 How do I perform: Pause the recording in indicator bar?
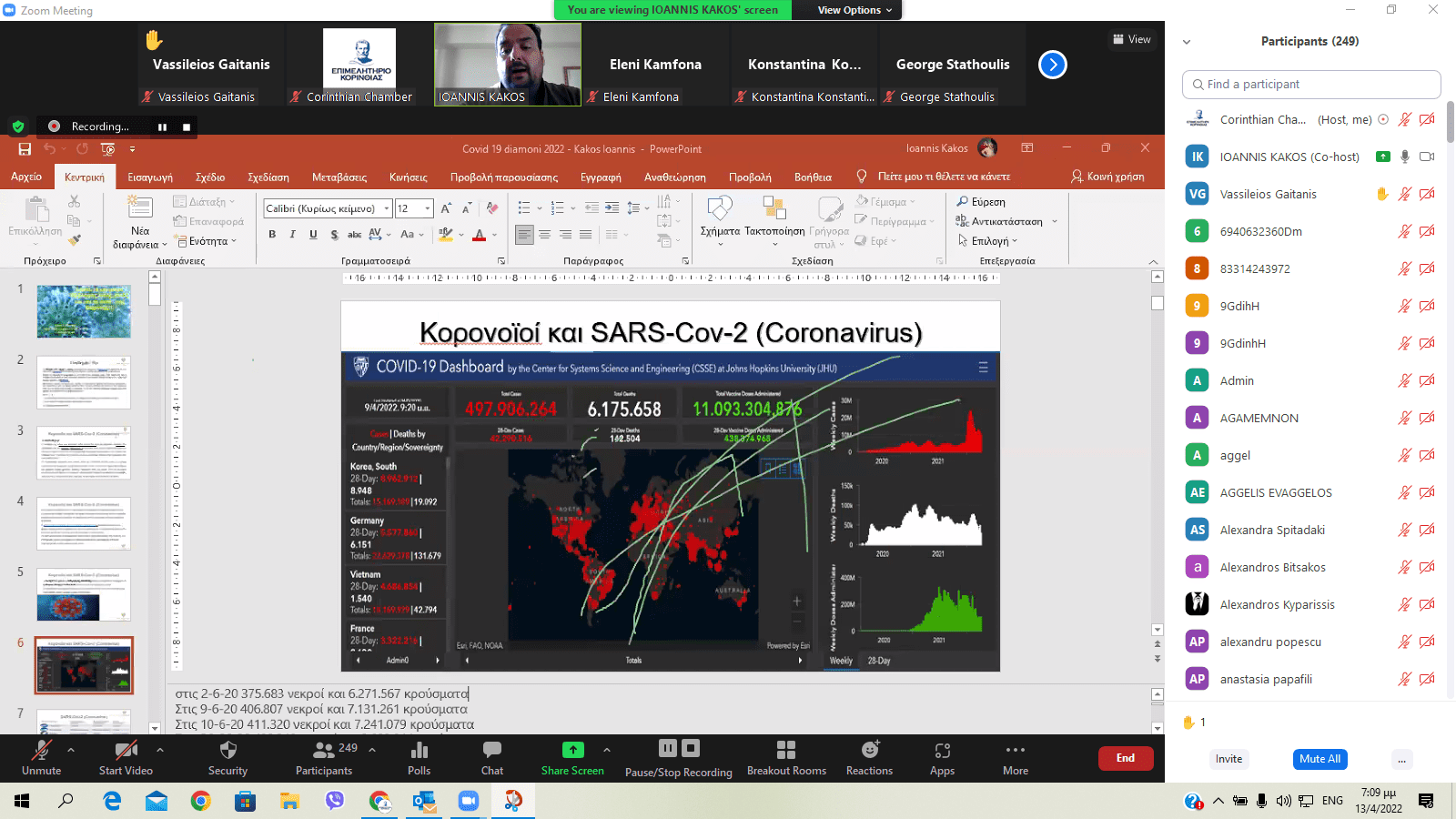click(x=162, y=126)
